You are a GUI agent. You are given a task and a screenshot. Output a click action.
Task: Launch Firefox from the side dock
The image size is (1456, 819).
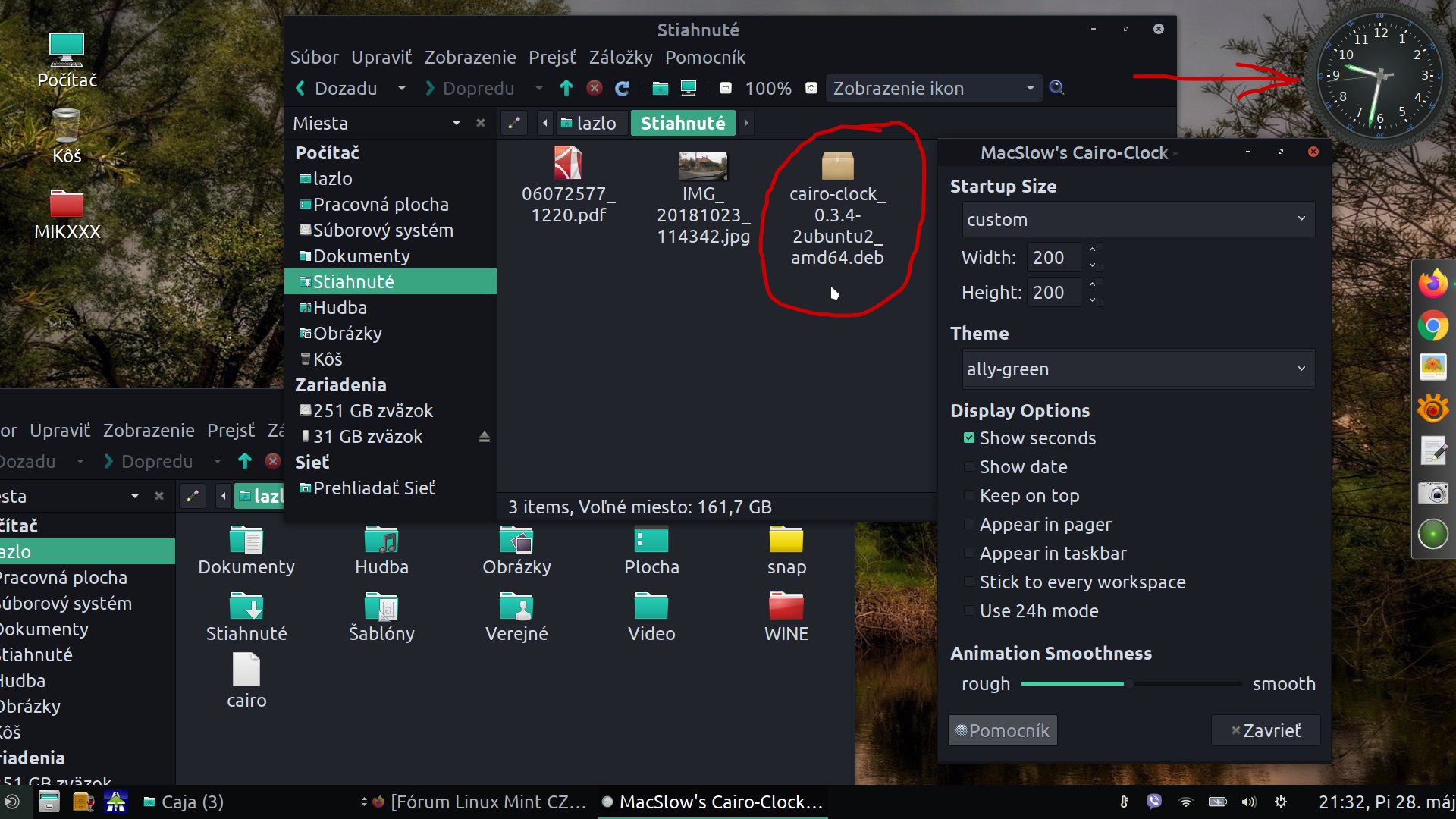(x=1432, y=284)
